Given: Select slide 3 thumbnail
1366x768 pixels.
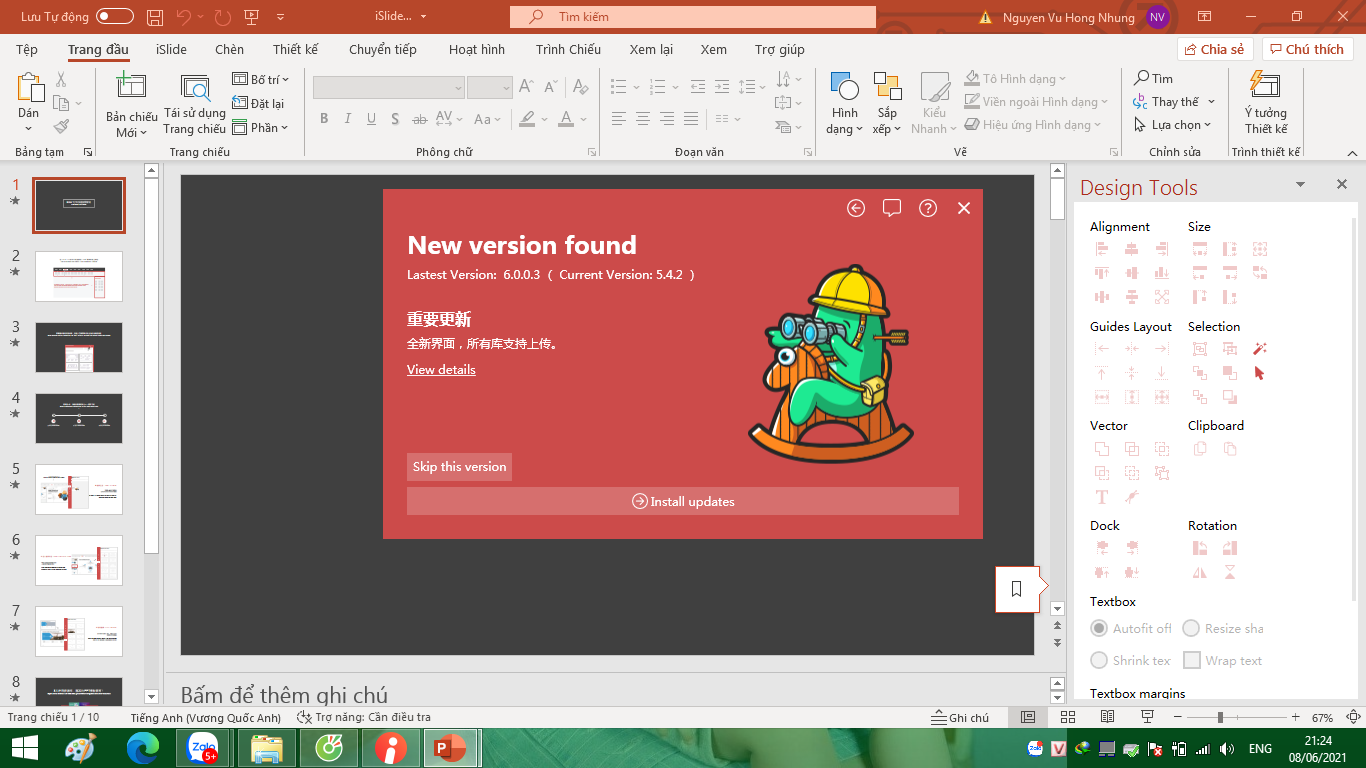Looking at the screenshot, I should point(79,347).
